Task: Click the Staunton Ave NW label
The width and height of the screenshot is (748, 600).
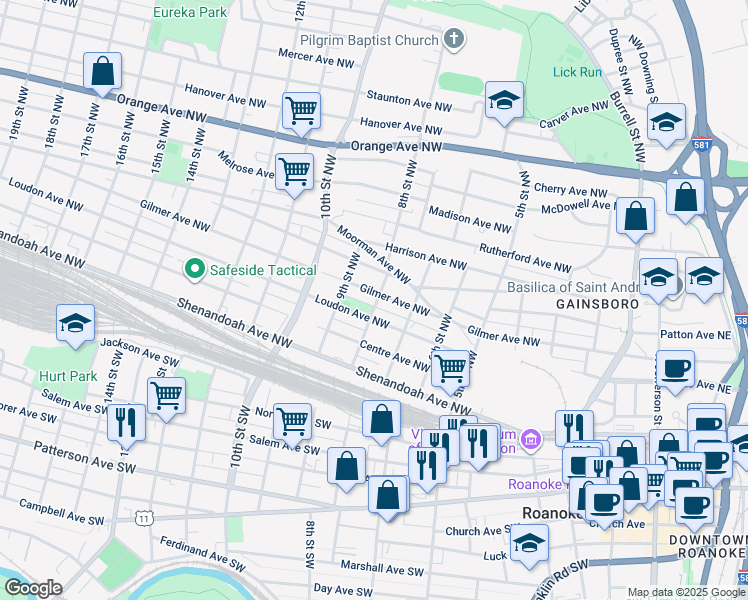Action: (409, 101)
